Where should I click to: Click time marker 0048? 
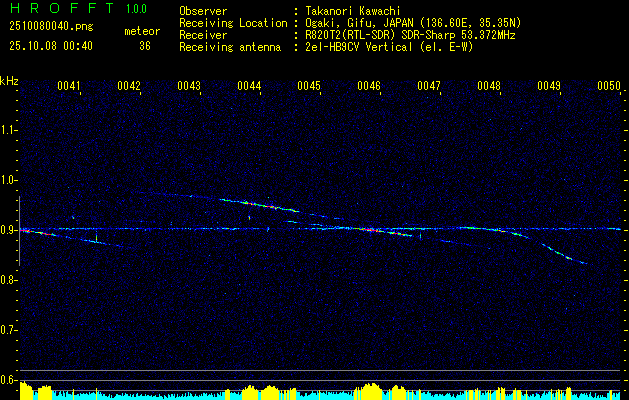point(489,86)
